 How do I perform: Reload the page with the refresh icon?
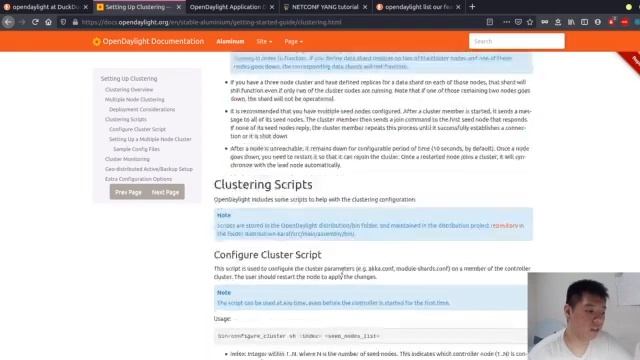(x=35, y=22)
